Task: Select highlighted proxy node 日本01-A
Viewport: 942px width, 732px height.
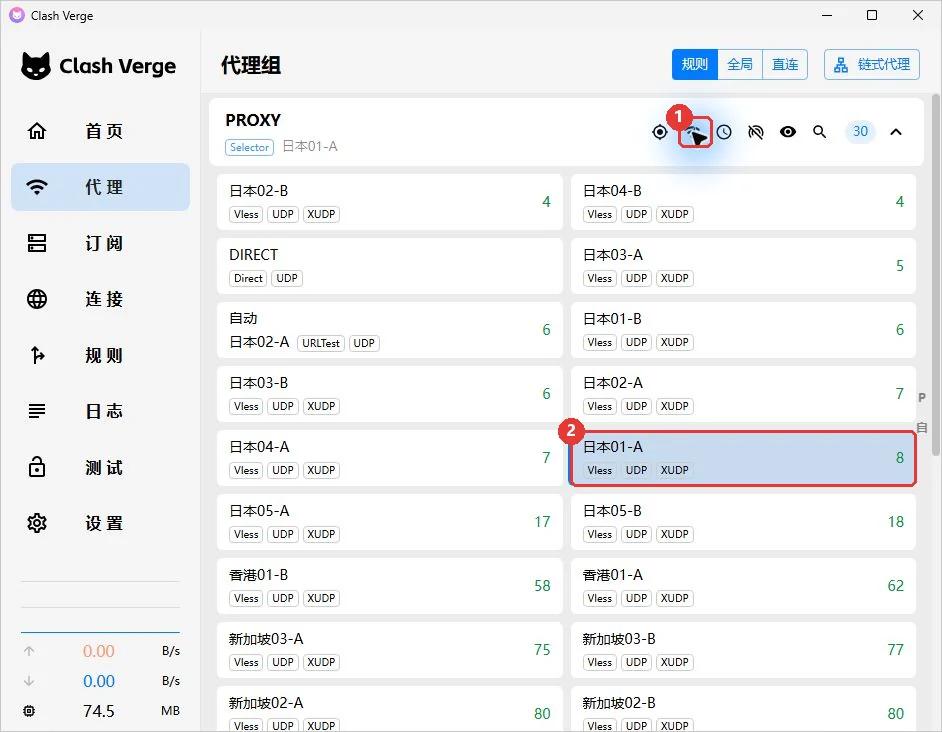Action: pyautogui.click(x=743, y=458)
